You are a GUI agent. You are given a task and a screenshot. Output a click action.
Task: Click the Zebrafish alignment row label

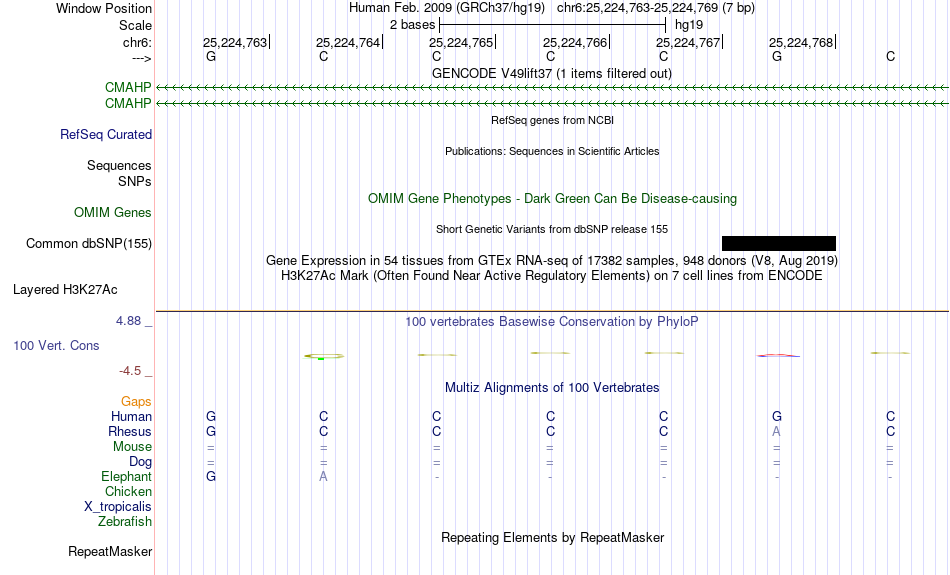pos(125,522)
